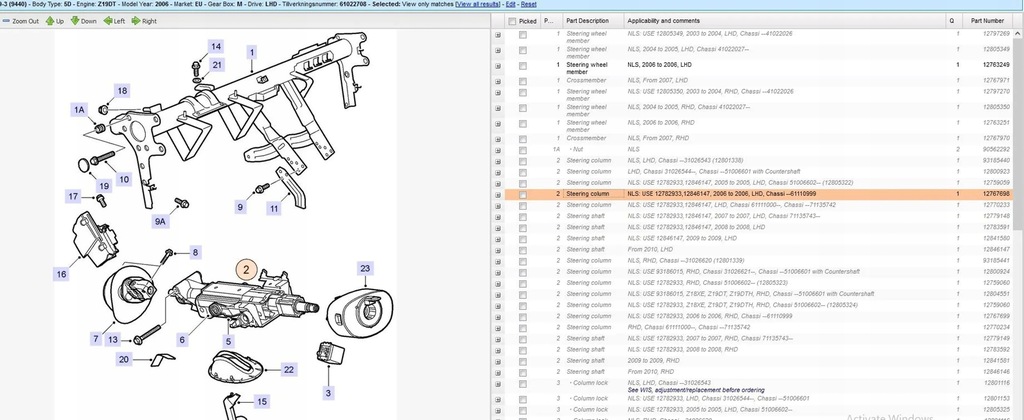1024x420 pixels.
Task: Select part number 12767970 cell
Action: (x=997, y=138)
